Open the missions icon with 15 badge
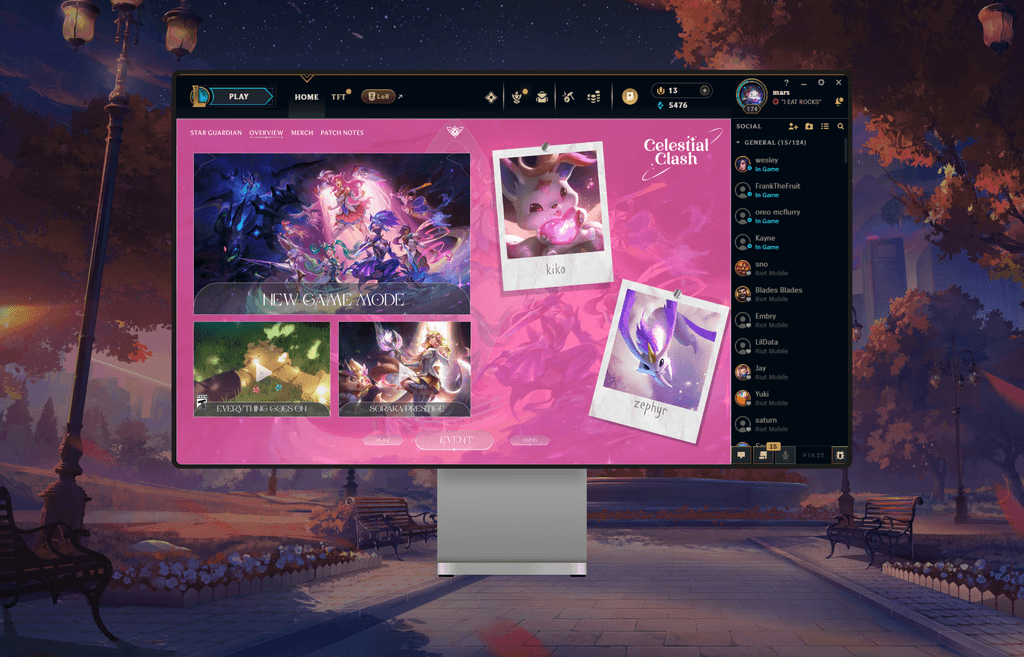This screenshot has height=657, width=1024. coord(763,455)
